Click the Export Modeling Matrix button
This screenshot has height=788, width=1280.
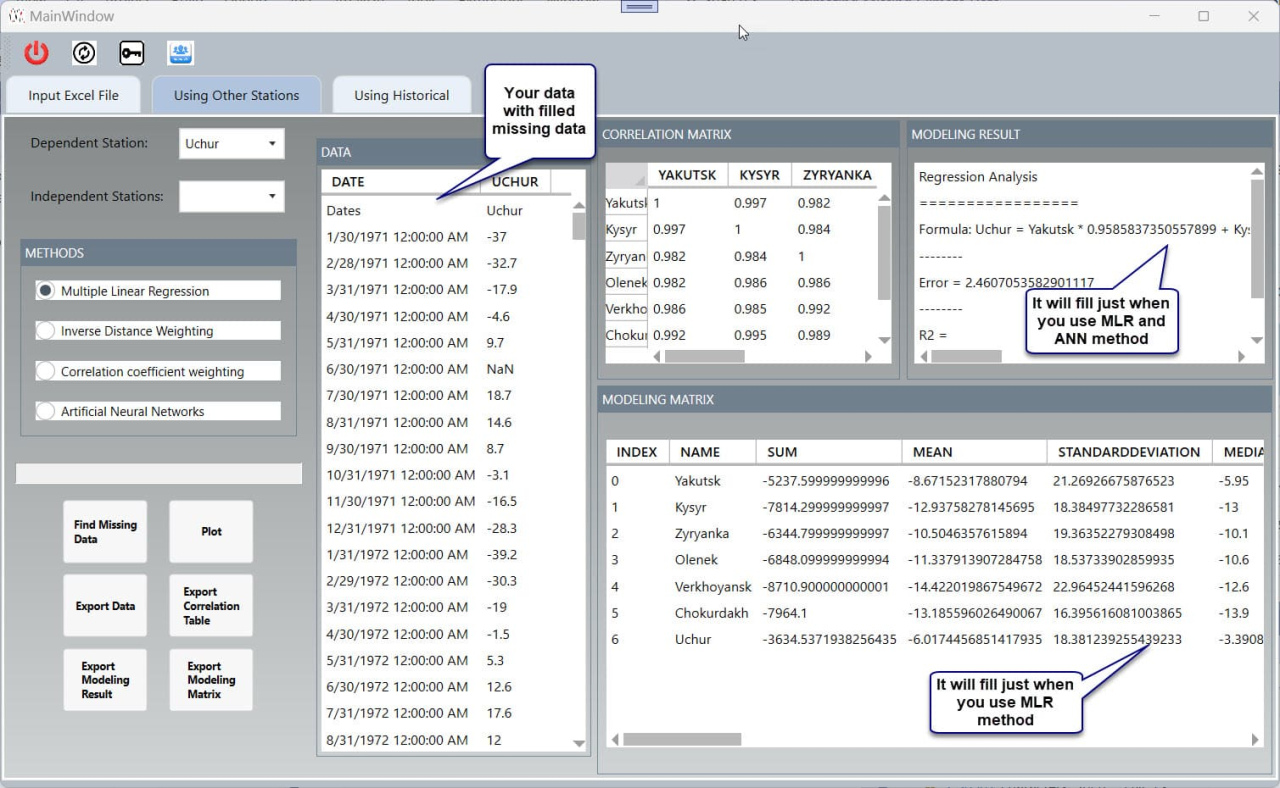pos(211,680)
